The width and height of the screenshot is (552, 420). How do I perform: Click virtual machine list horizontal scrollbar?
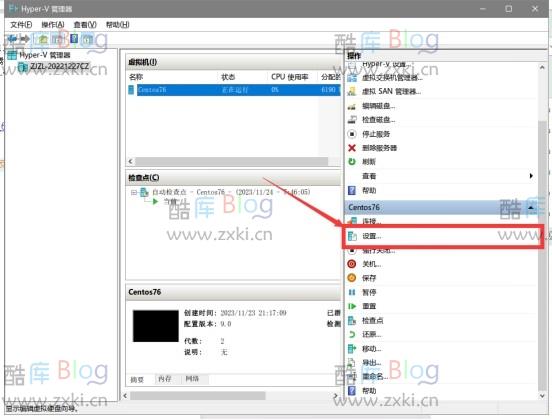tap(232, 161)
